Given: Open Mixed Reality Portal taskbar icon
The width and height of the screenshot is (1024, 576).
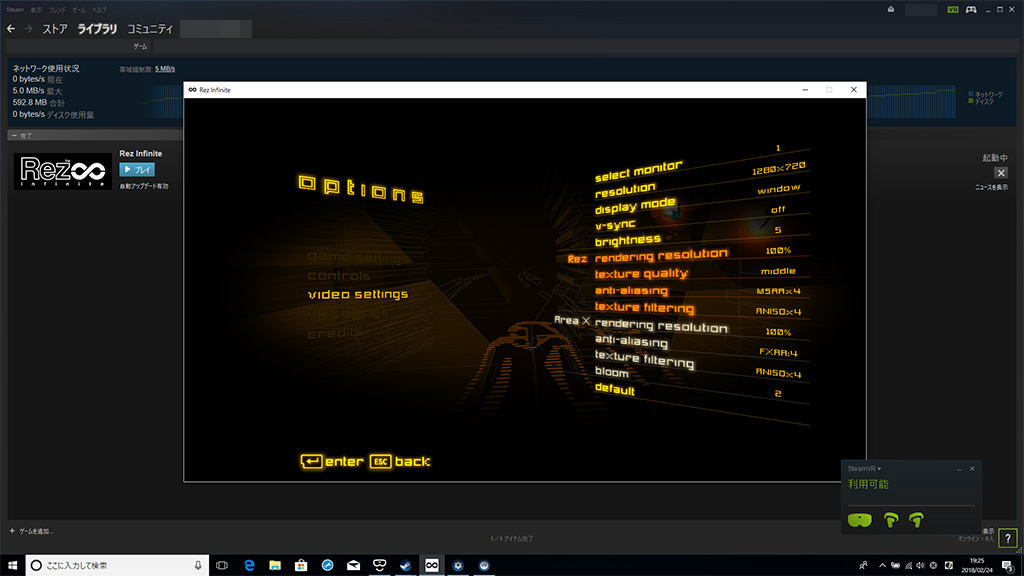Looking at the screenshot, I should (379, 566).
